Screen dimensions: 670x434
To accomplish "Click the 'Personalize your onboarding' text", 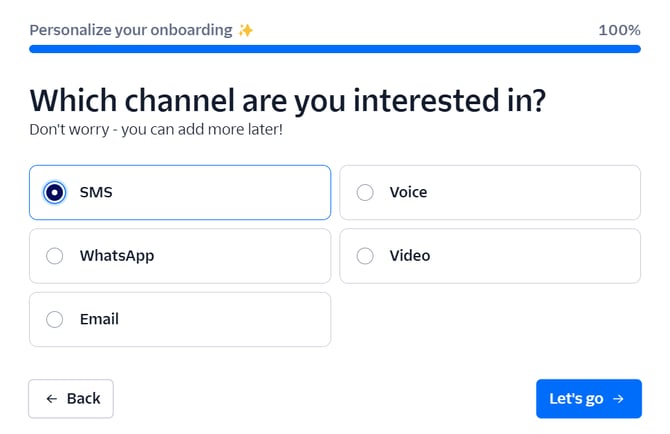I will pos(131,30).
